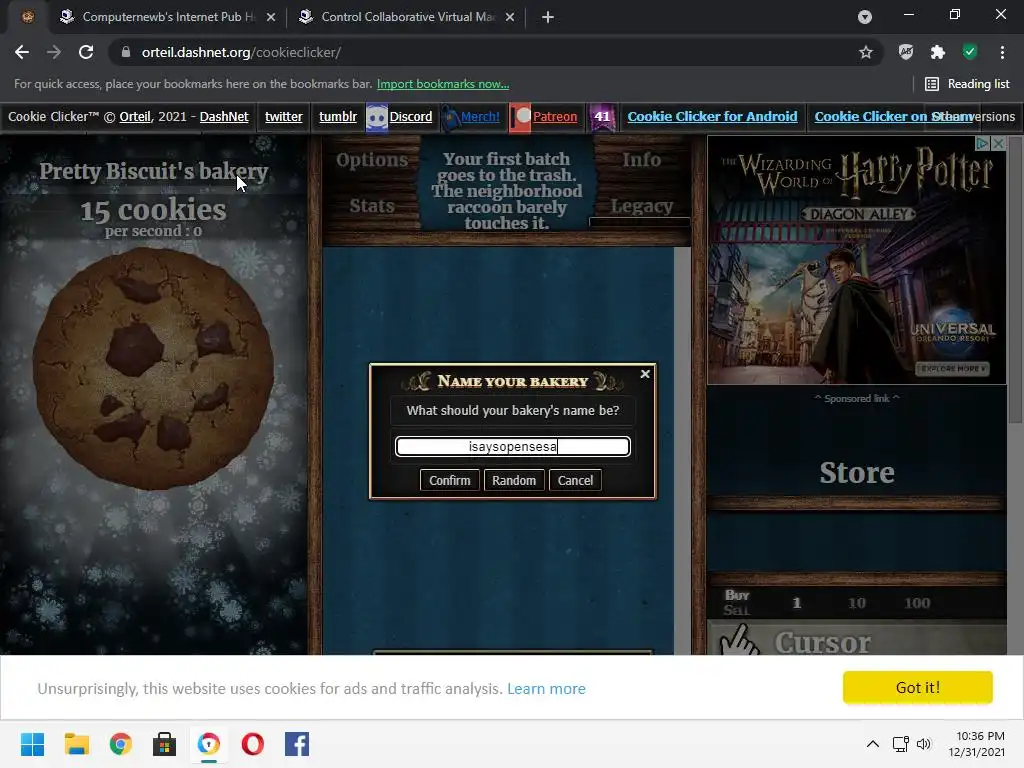The width and height of the screenshot is (1024, 768).
Task: Open the twitter link
Action: pyautogui.click(x=283, y=116)
